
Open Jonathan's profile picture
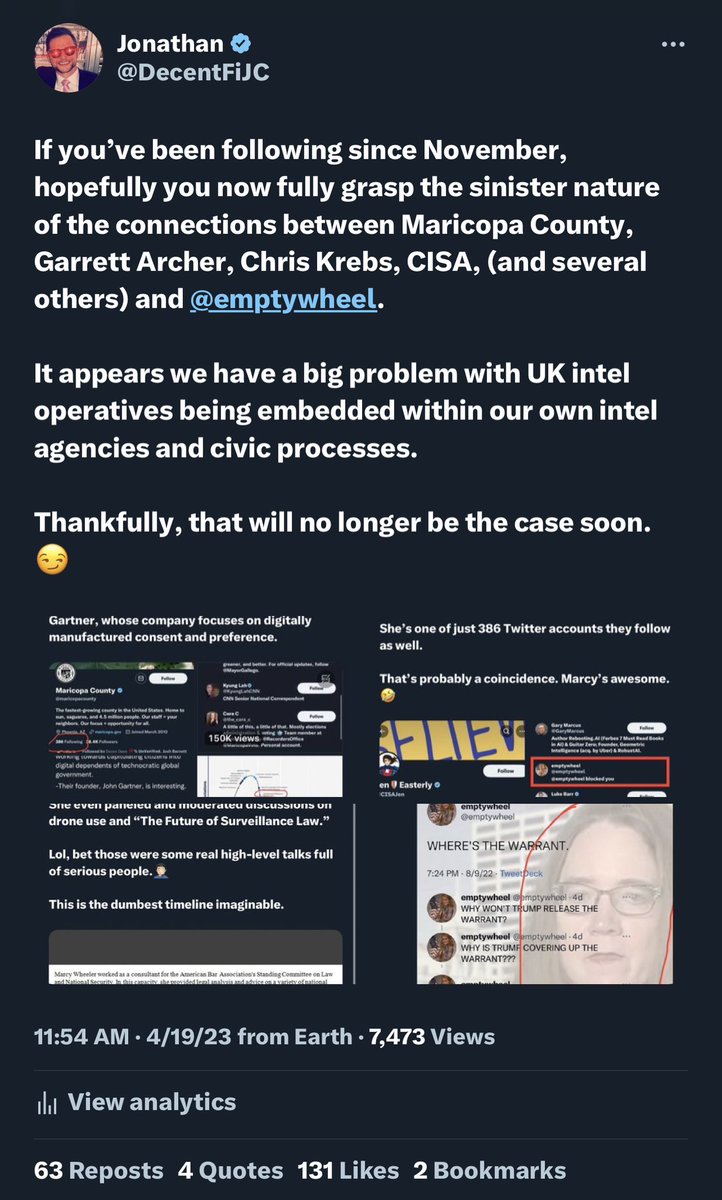(x=68, y=56)
